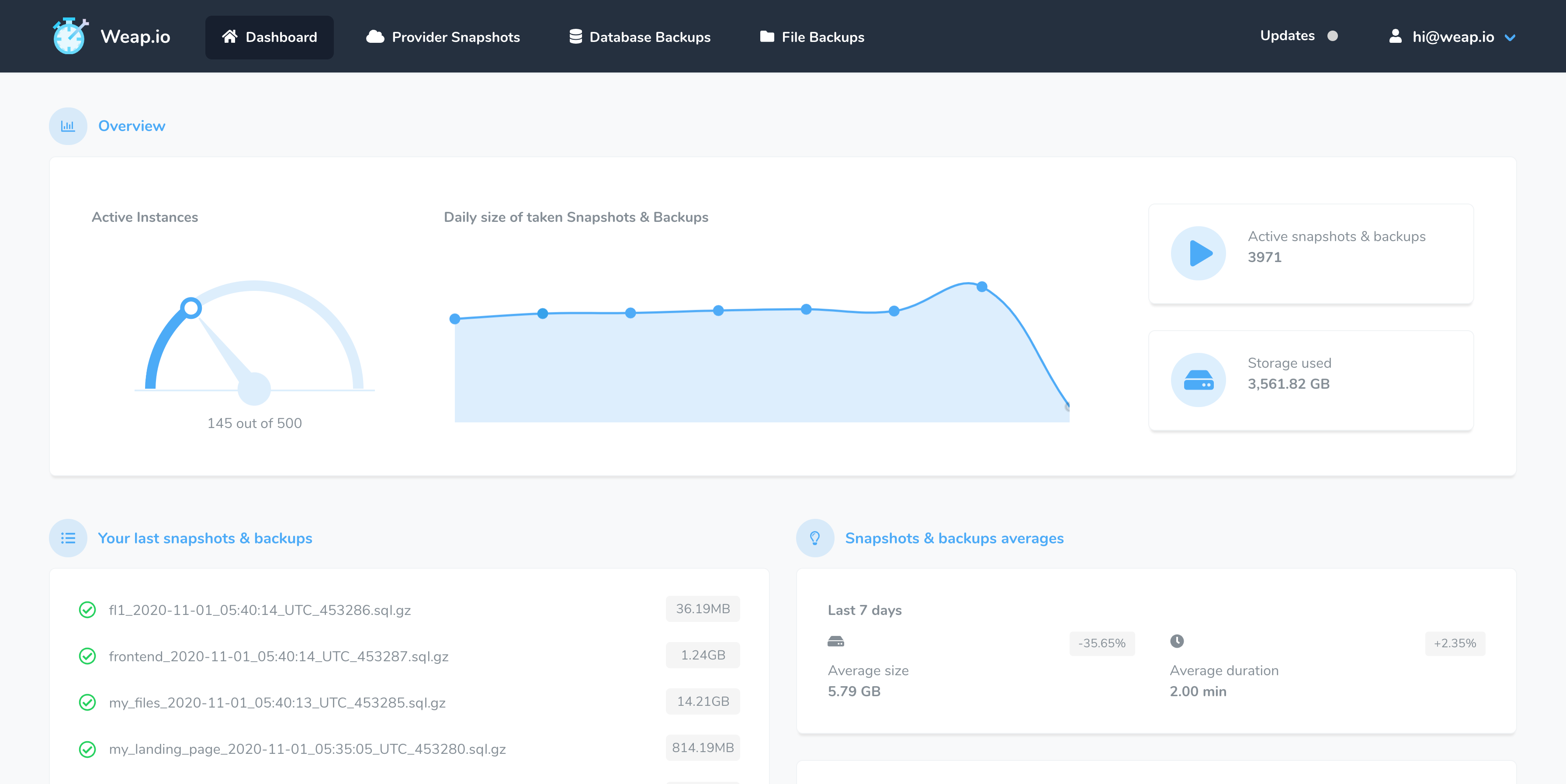Click the clock icon above Average duration

[x=1177, y=641]
